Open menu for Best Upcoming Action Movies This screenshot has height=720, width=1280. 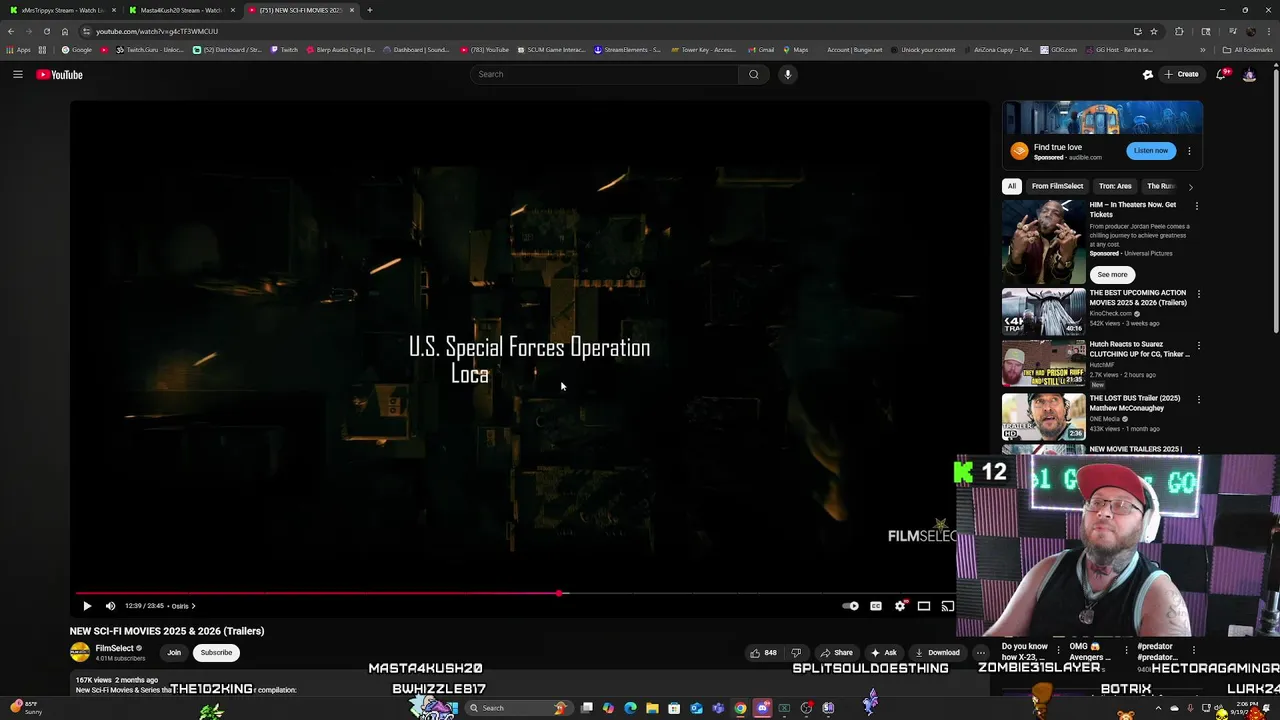tap(1198, 294)
